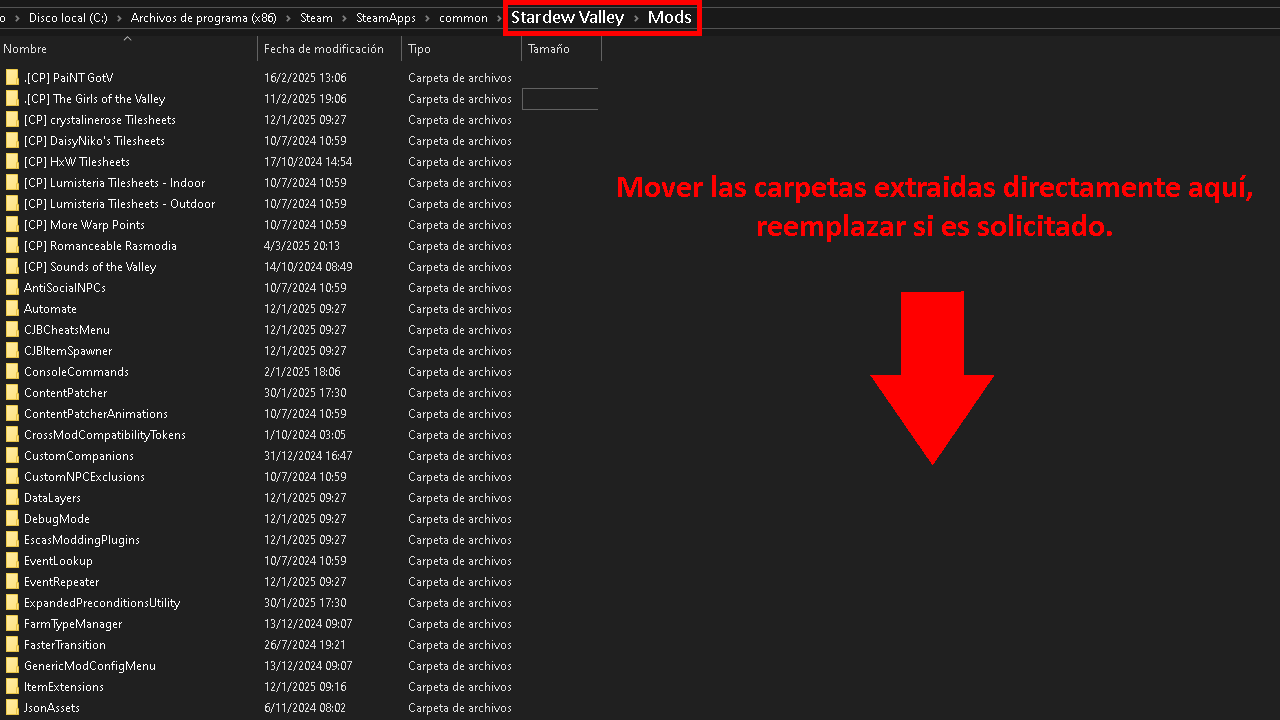Expand chevron after SteamApps in address bar
The image size is (1280, 720).
coord(428,18)
